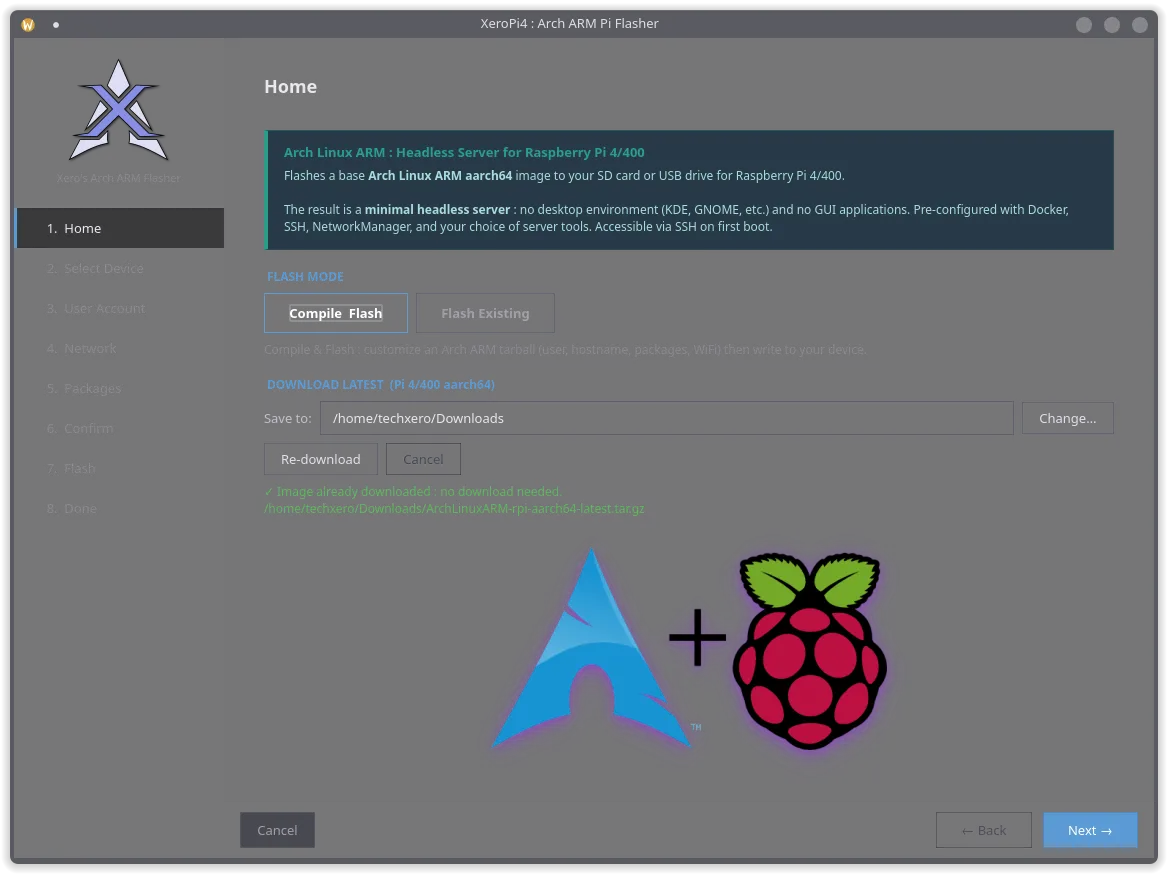
Task: Go to User Account step
Action: click(x=119, y=308)
